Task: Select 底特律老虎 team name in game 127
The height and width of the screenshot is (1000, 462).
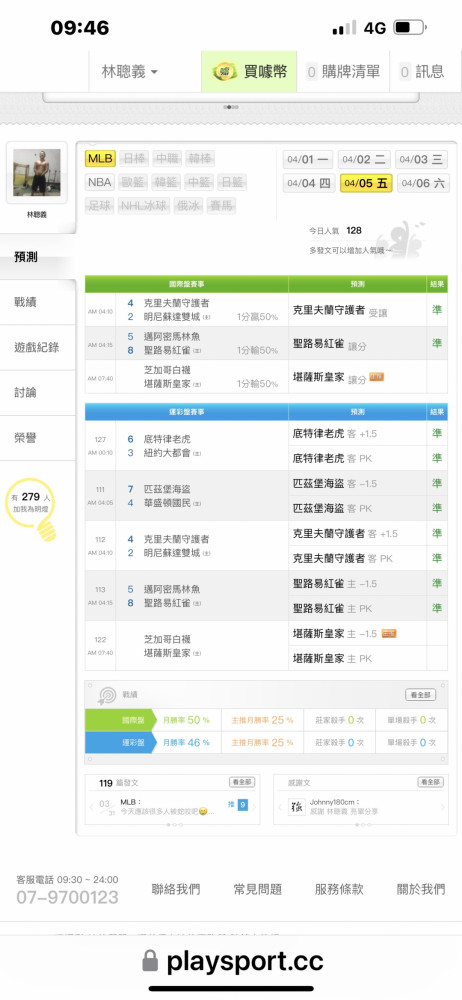Action: tap(167, 439)
